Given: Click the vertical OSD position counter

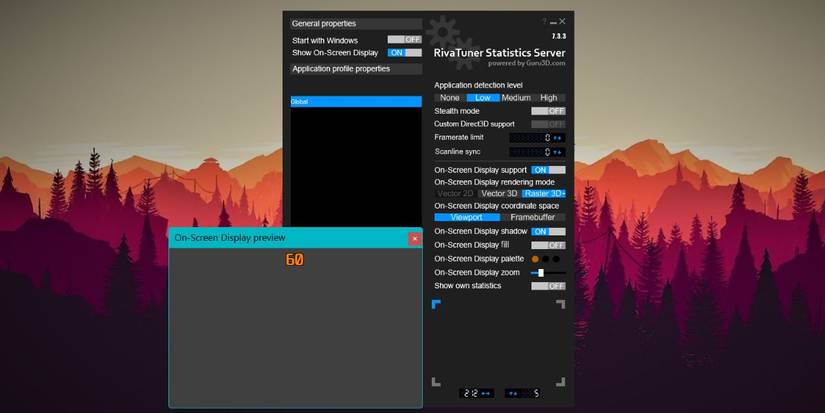Looking at the screenshot, I should [x=522, y=393].
